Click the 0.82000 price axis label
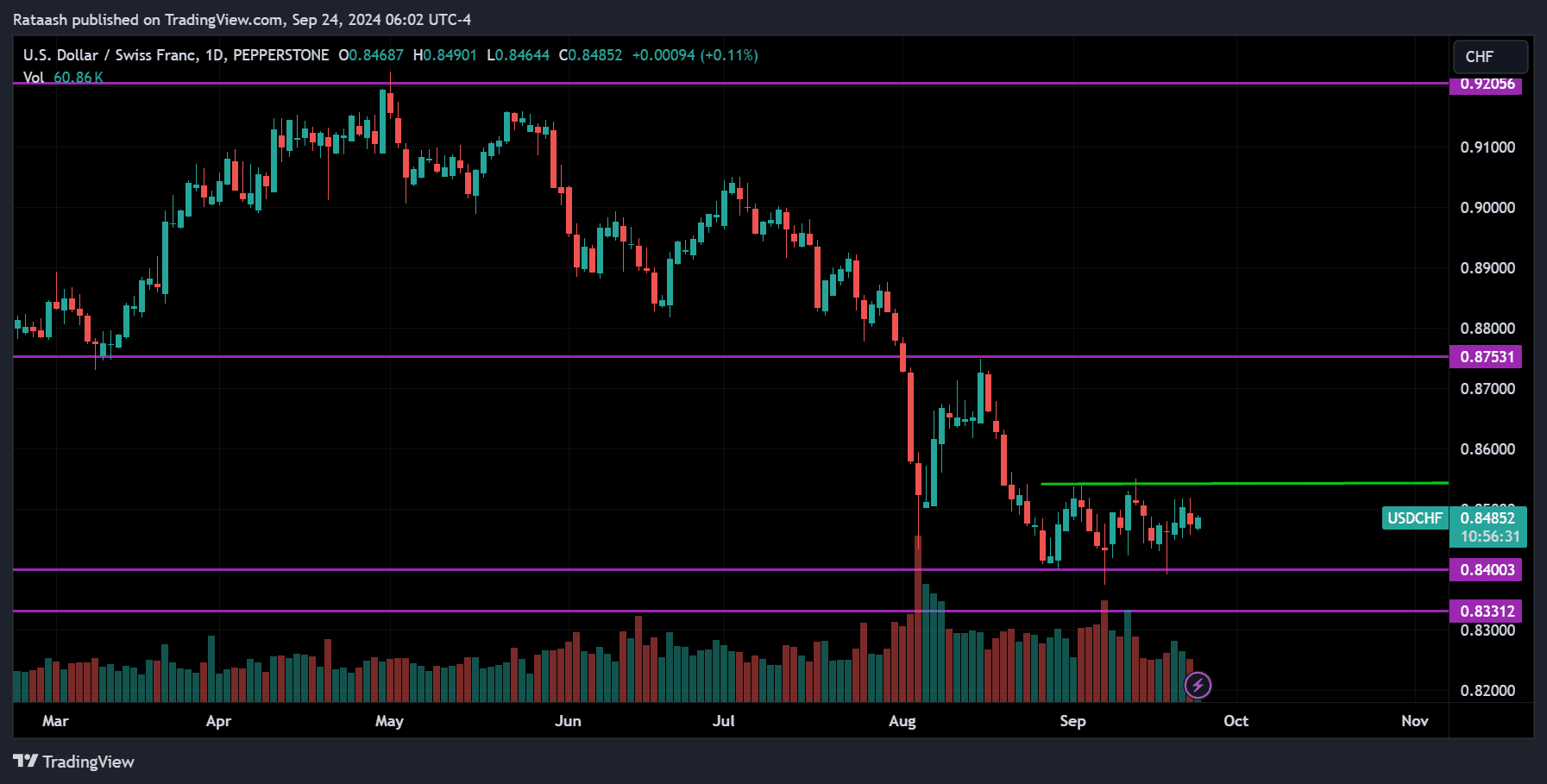1547x784 pixels. 1487,691
